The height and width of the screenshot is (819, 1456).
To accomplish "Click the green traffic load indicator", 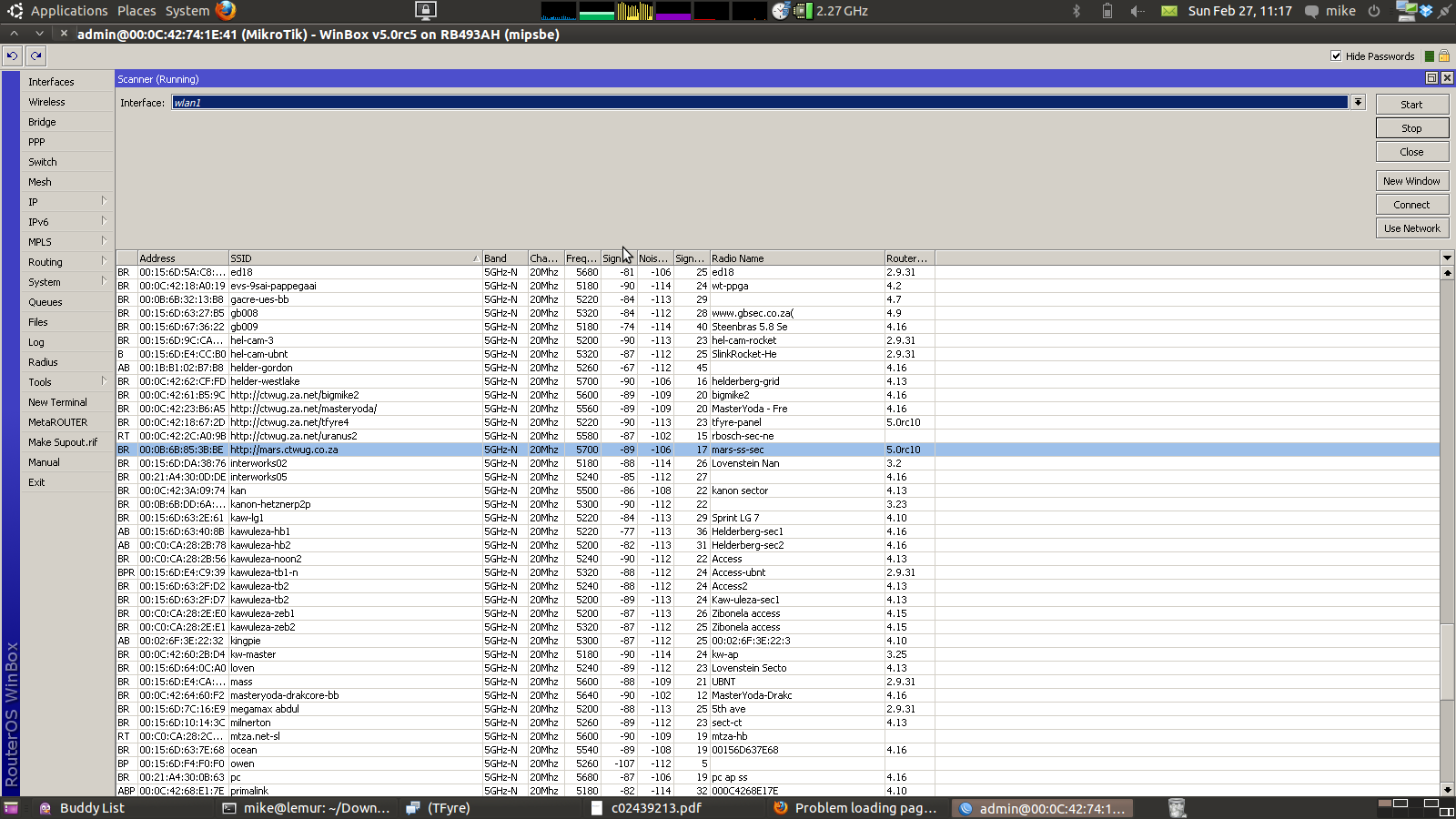I will (x=1429, y=56).
